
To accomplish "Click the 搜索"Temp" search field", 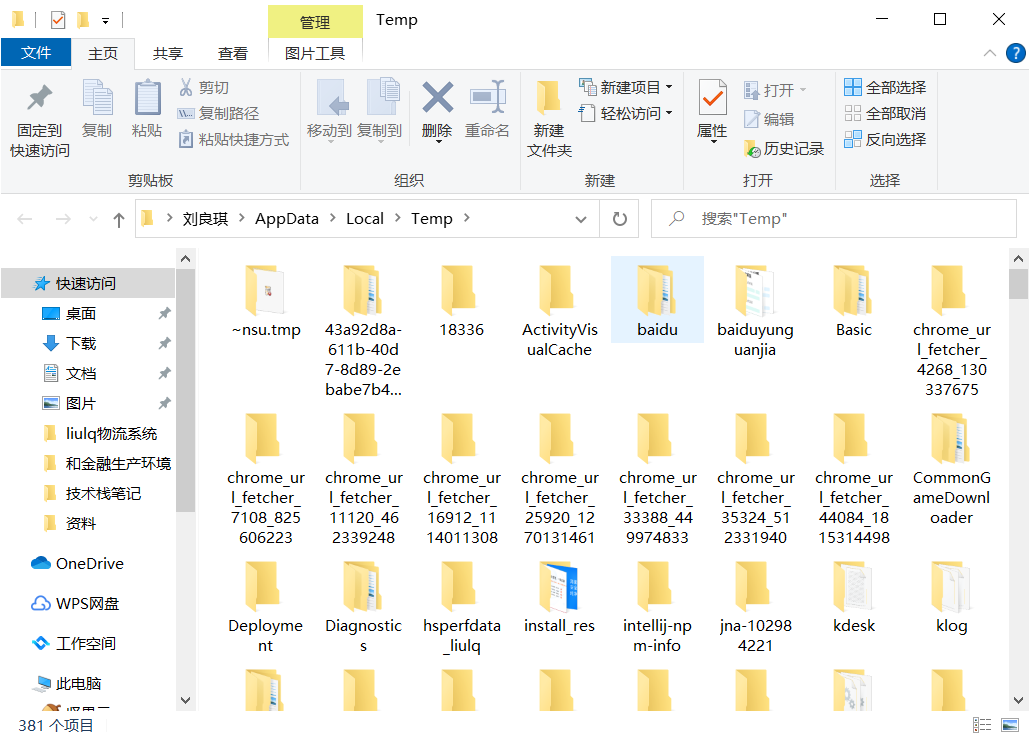I will tap(834, 219).
